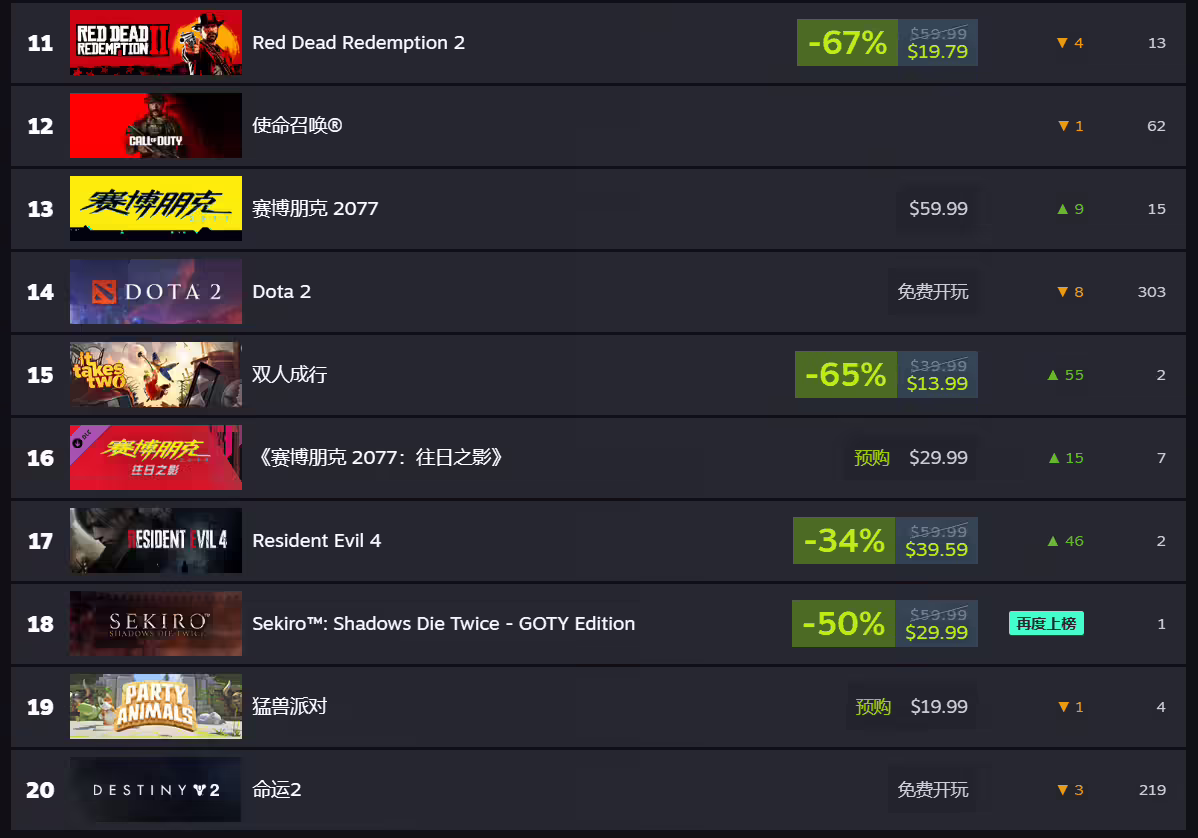The width and height of the screenshot is (1198, 838).
Task: Open the 双人成行 title link
Action: coord(289,375)
